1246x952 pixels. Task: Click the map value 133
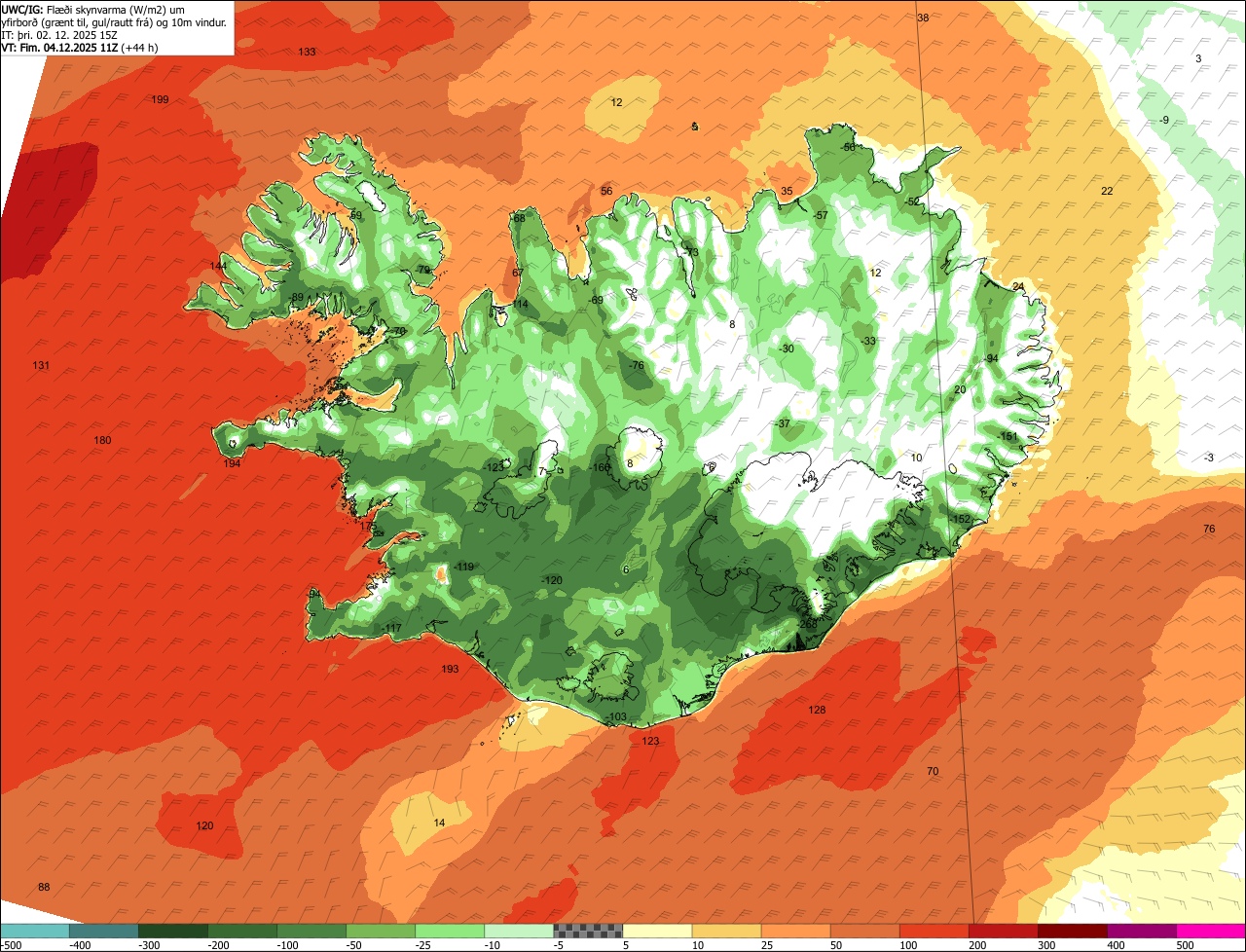pyautogui.click(x=307, y=52)
